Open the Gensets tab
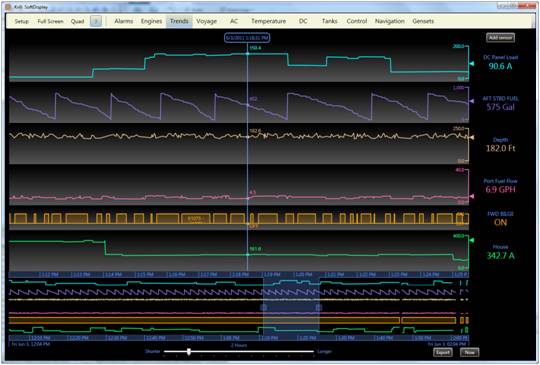 (423, 21)
